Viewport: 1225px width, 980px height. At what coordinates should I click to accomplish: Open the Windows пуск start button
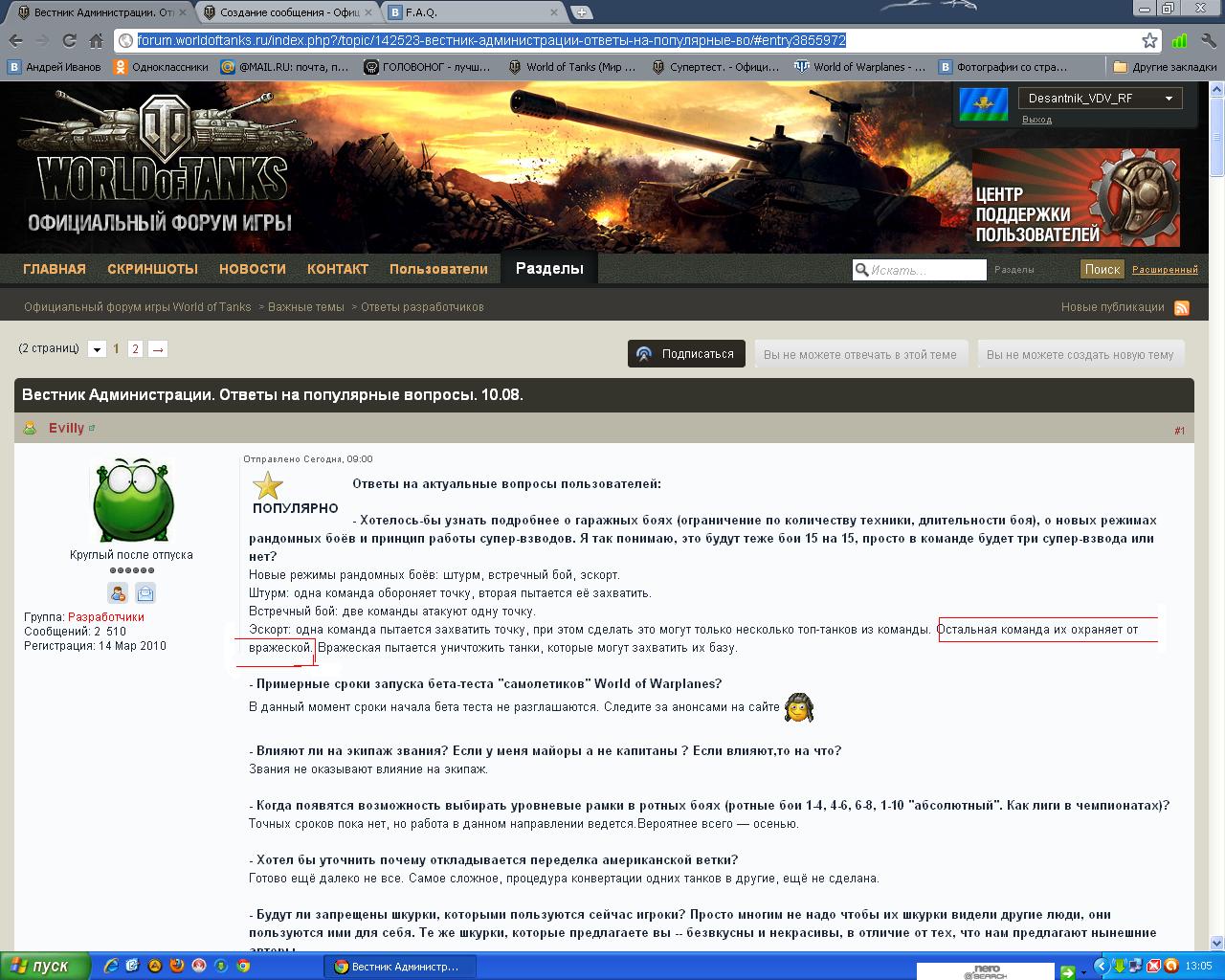pos(45,966)
